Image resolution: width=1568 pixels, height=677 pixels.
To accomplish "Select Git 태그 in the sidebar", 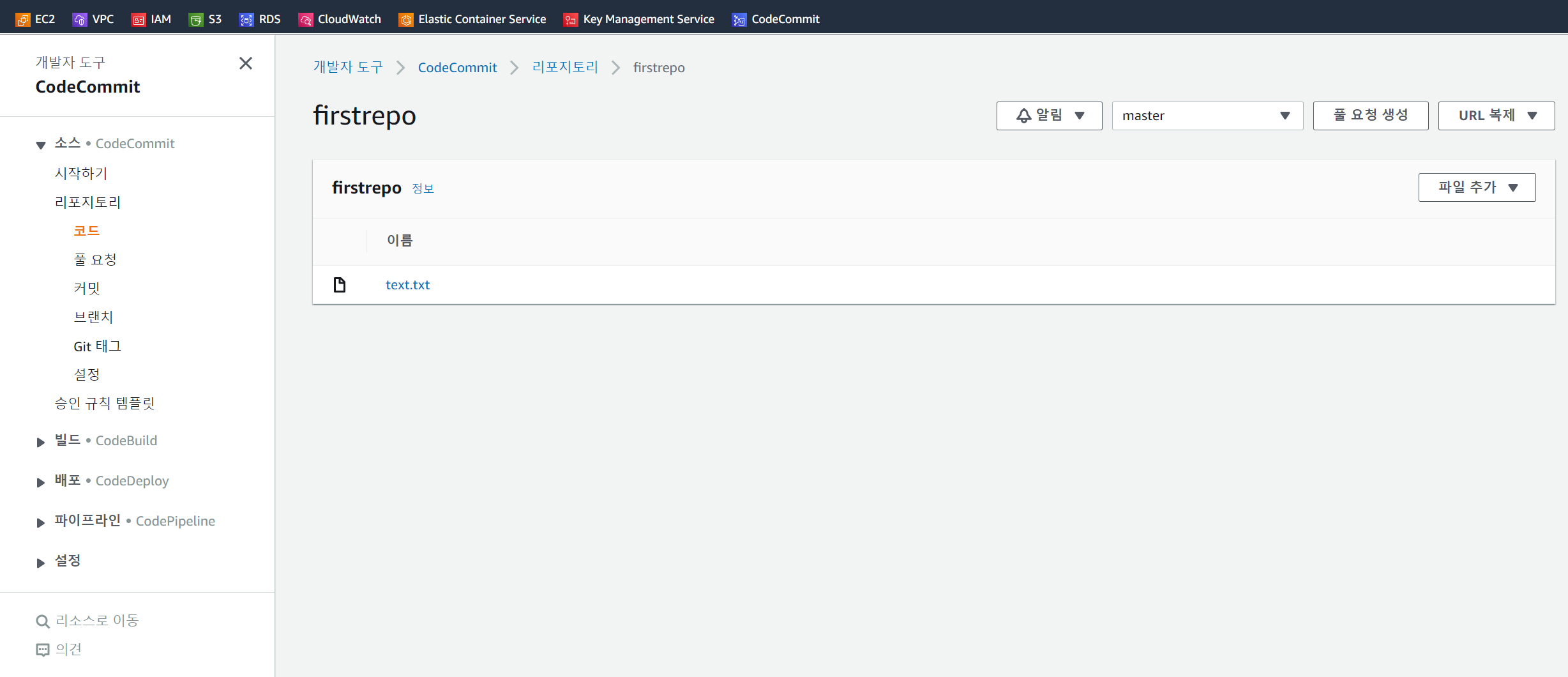I will (97, 346).
